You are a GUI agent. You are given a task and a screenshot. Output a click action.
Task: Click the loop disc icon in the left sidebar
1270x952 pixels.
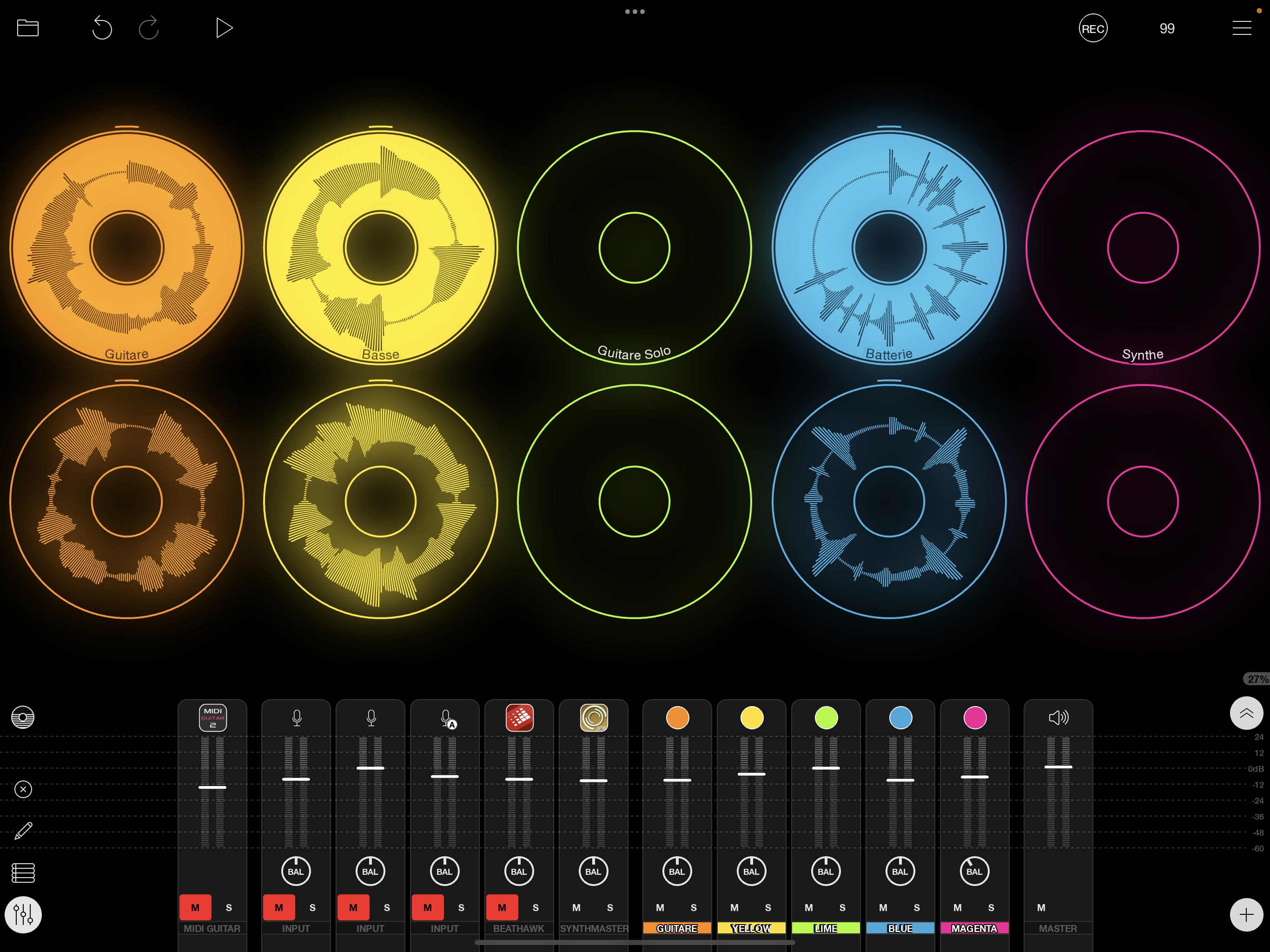(23, 717)
